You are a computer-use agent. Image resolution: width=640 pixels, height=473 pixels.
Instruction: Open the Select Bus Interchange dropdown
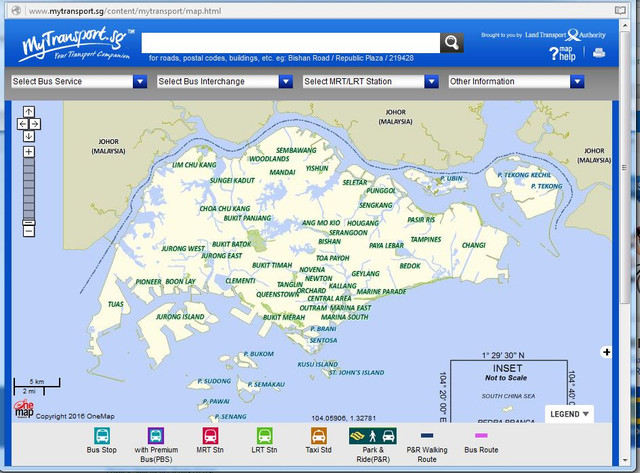(225, 82)
